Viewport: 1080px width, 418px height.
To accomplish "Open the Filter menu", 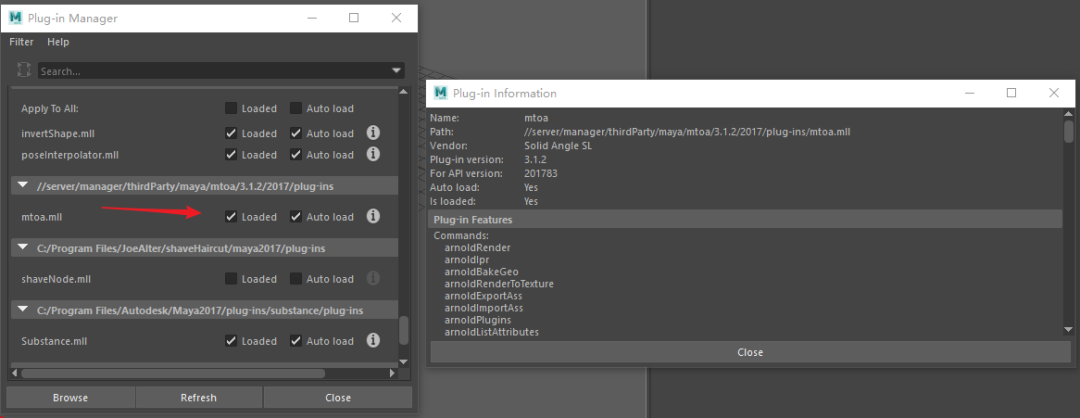I will coord(21,41).
